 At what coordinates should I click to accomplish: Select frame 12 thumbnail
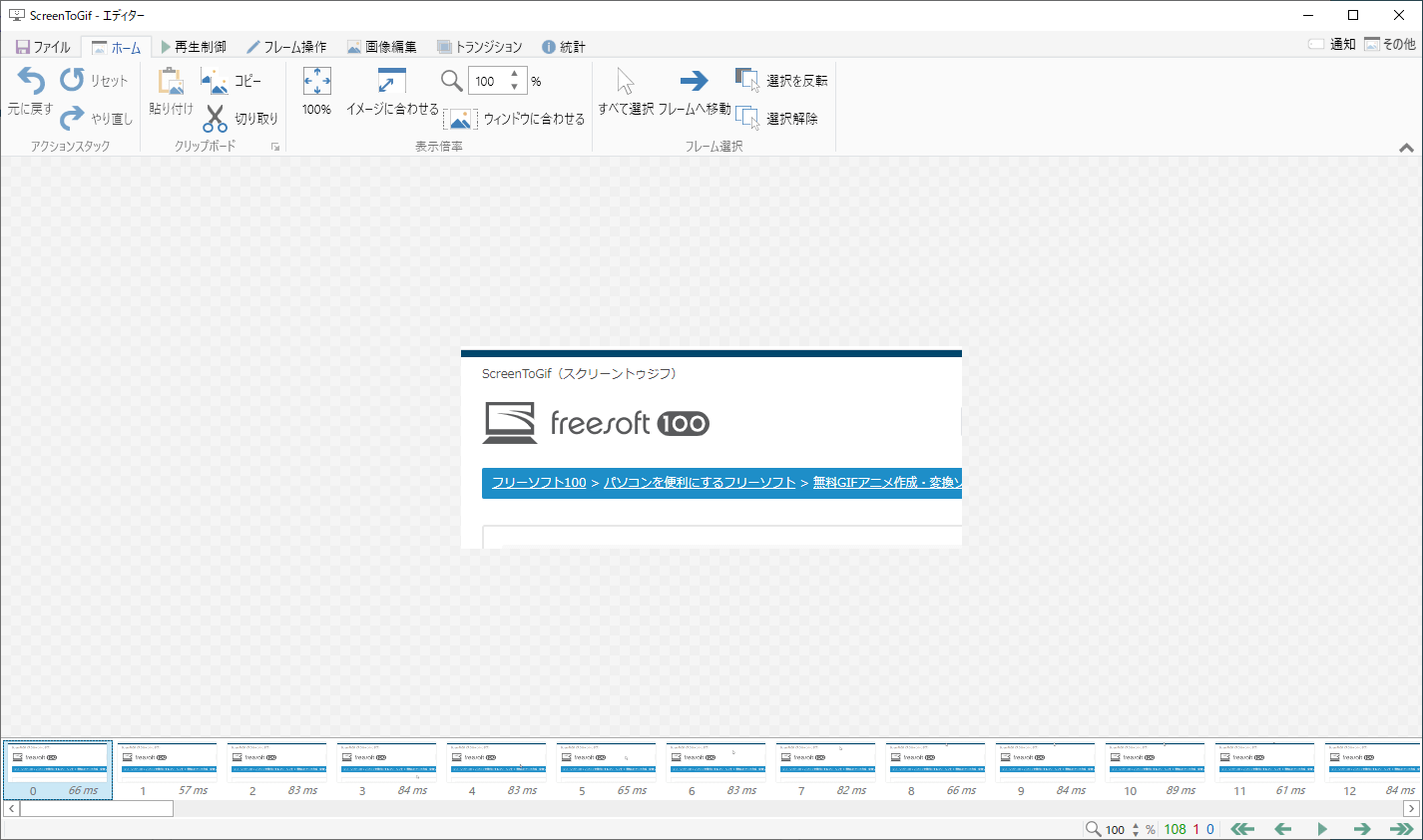[x=1372, y=770]
